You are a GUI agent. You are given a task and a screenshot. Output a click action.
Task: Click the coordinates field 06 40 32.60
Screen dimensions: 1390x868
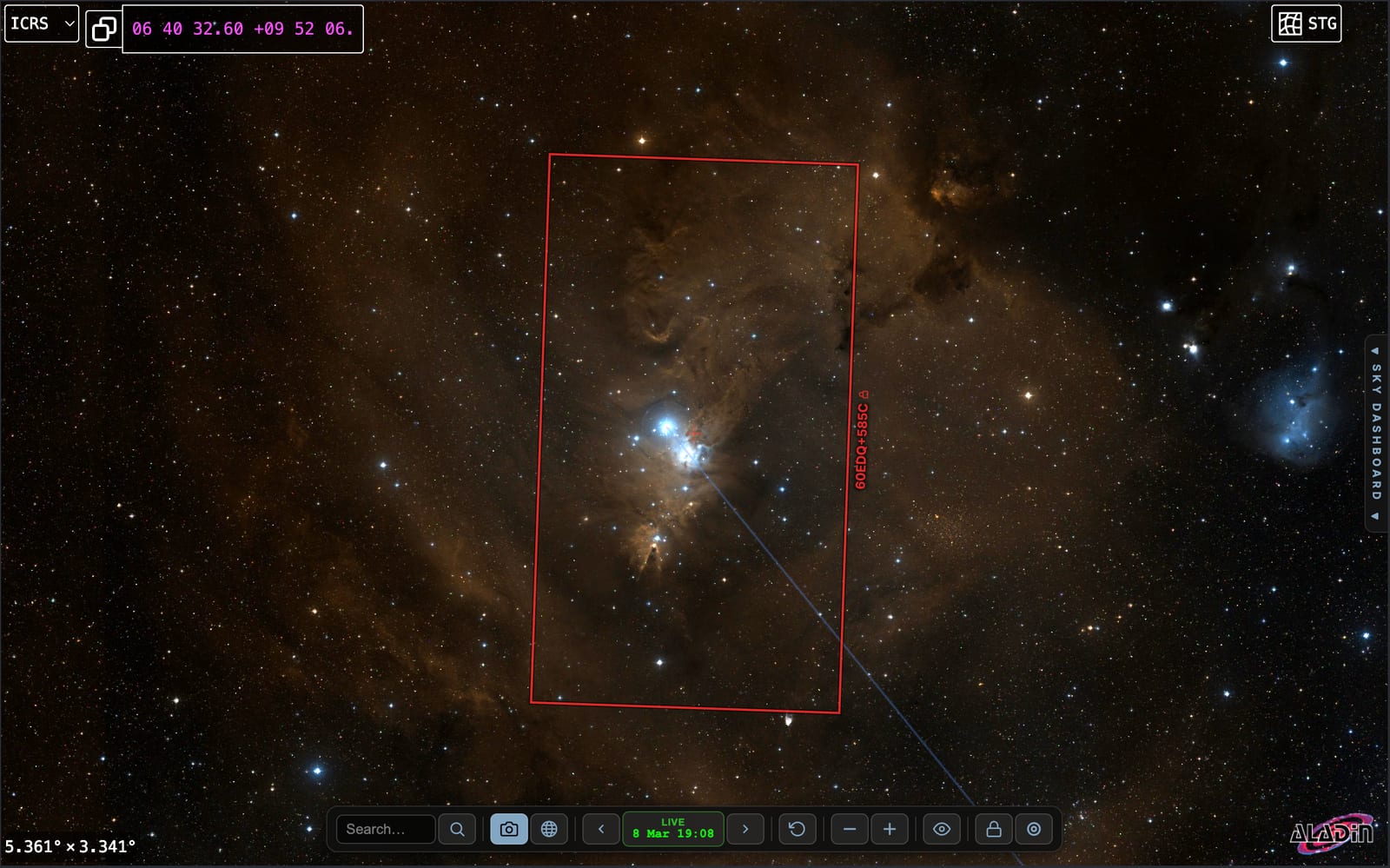(x=242, y=29)
